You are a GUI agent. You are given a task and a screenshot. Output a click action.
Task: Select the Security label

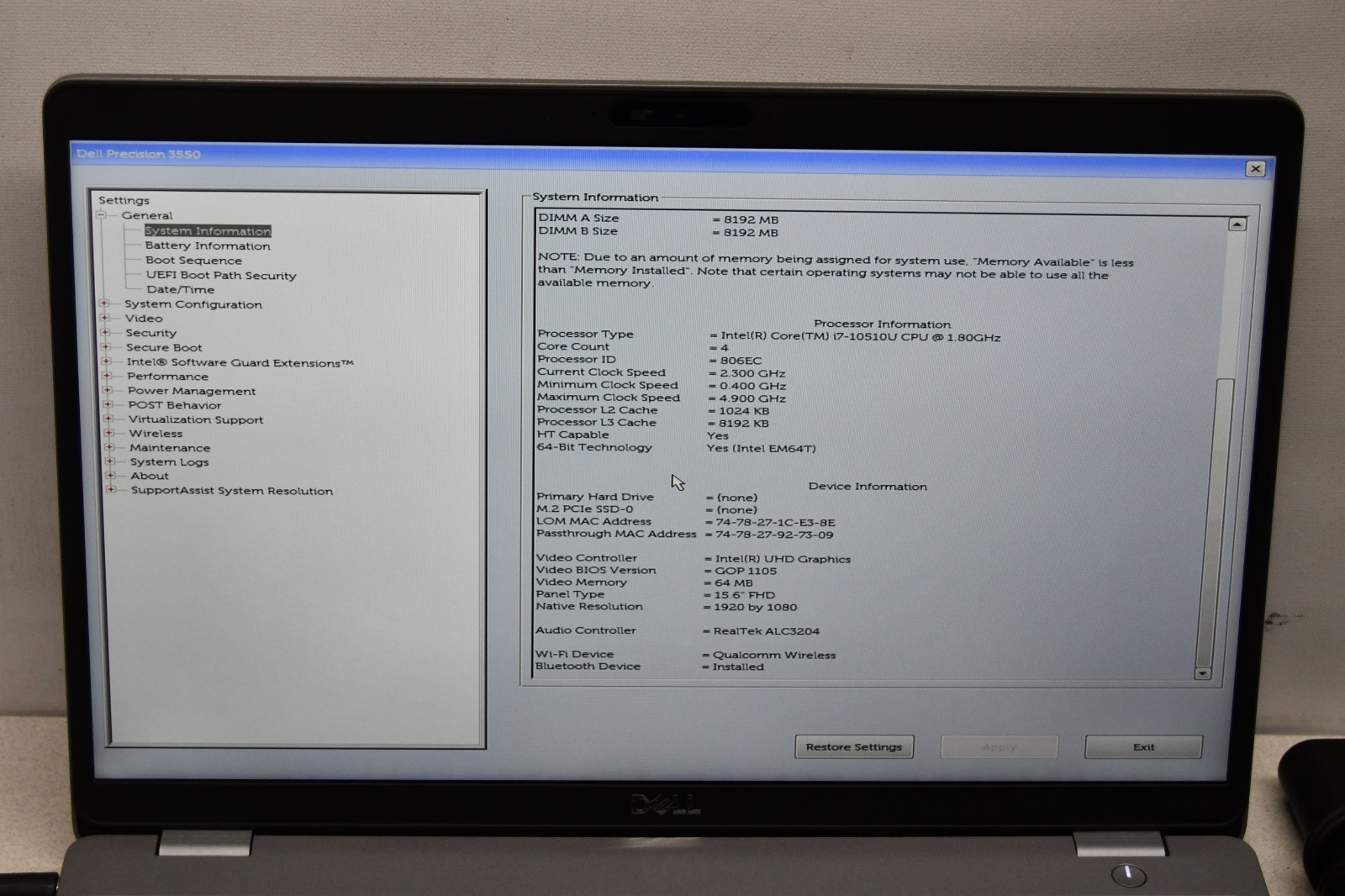(x=150, y=333)
